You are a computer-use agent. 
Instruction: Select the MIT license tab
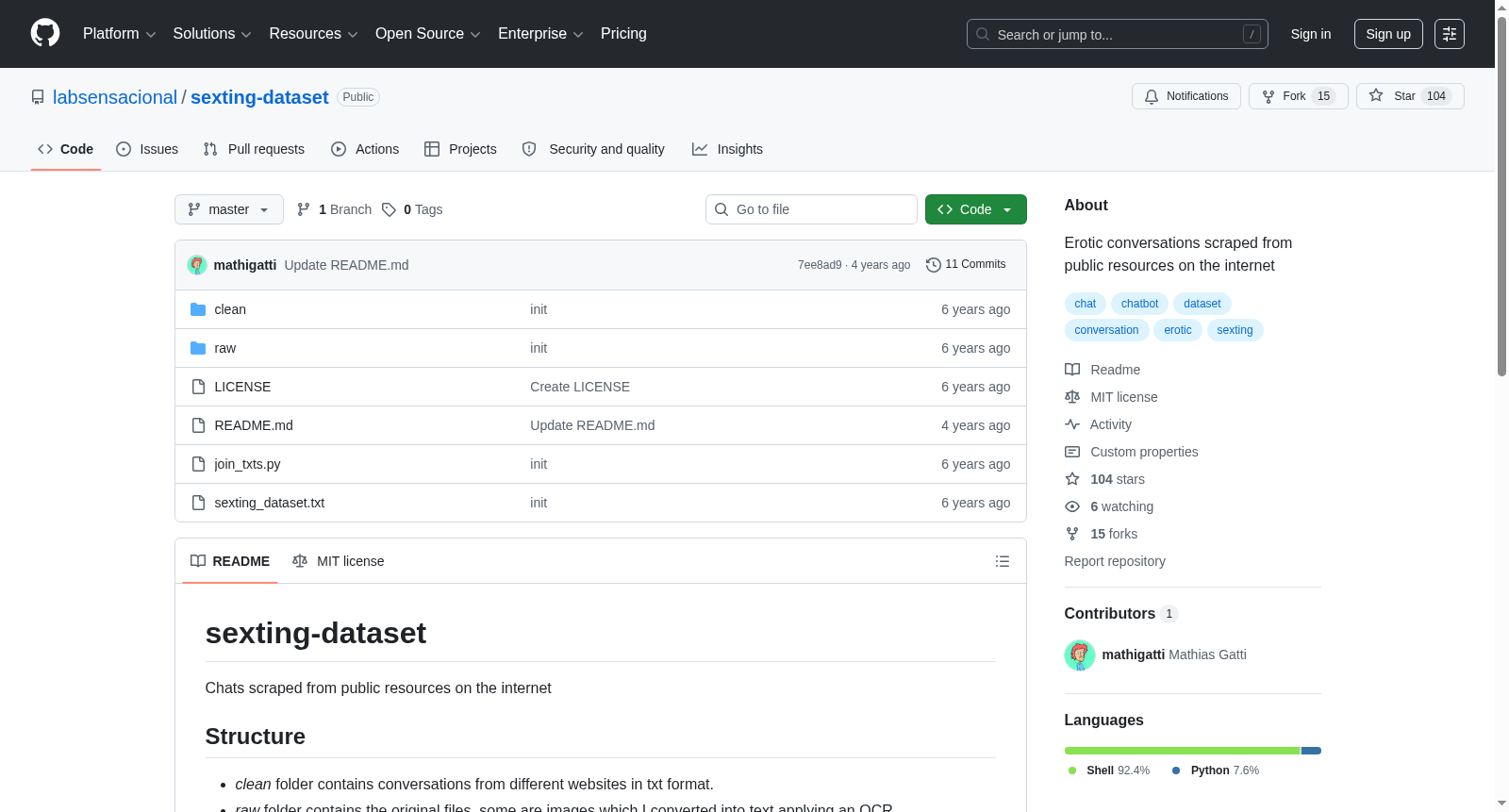[x=339, y=561]
